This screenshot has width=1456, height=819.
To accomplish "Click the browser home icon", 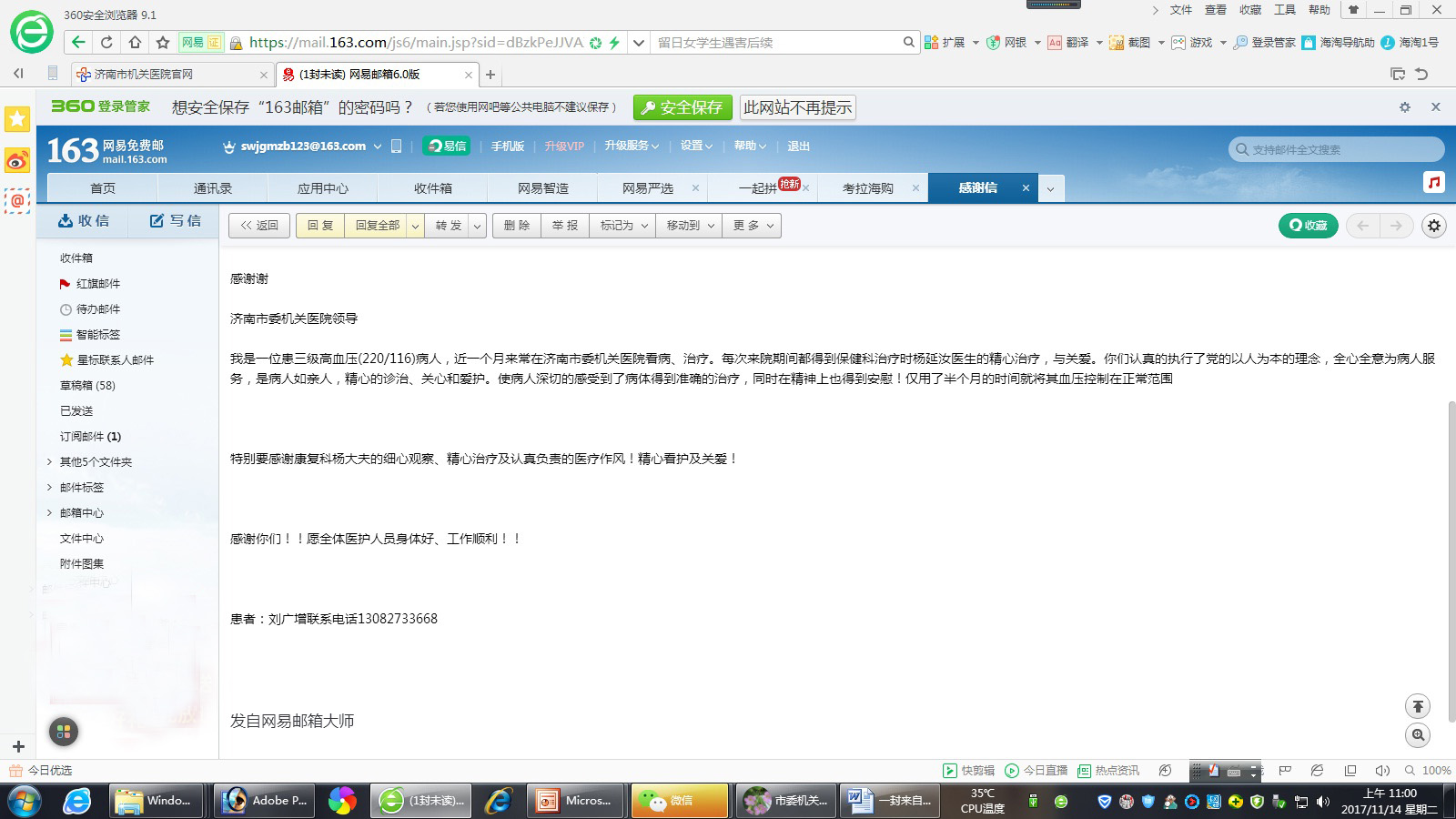I will pos(135,42).
